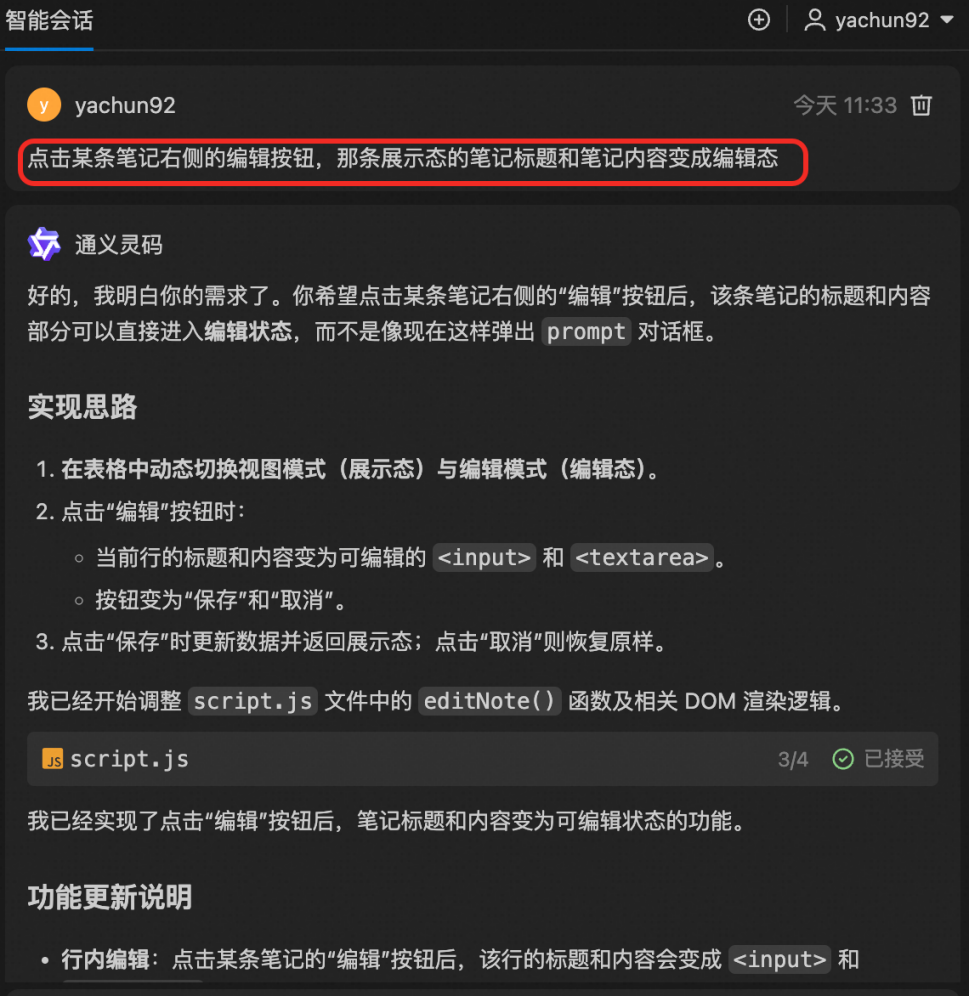
Task: Click the editNote() inline code tag
Action: [x=489, y=701]
